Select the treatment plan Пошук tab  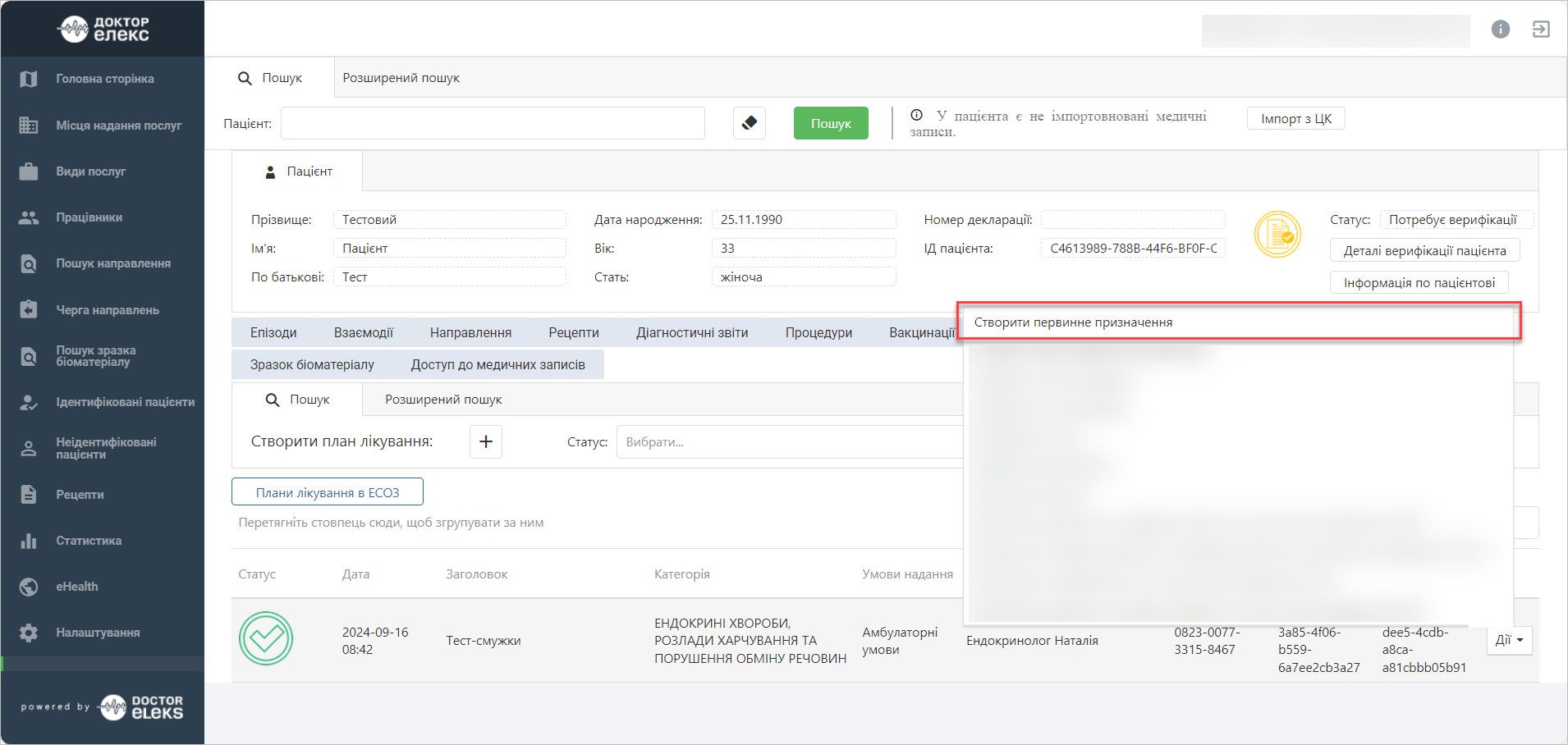297,400
